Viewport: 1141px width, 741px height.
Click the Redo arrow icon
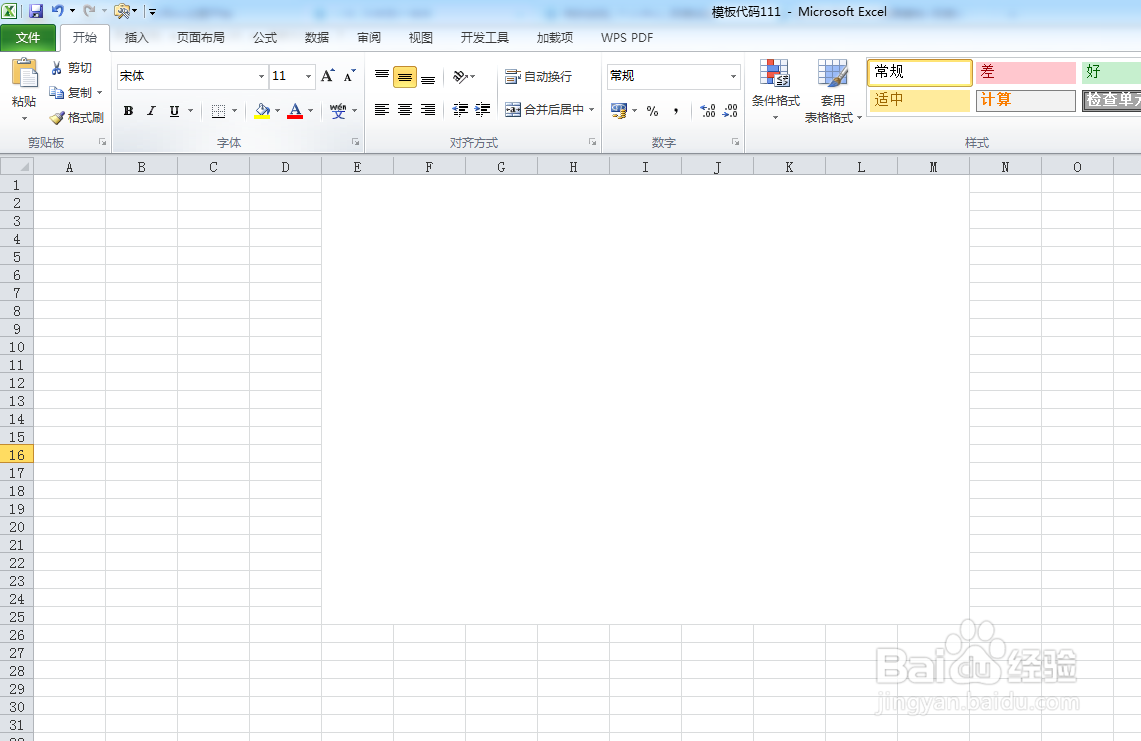pos(90,11)
